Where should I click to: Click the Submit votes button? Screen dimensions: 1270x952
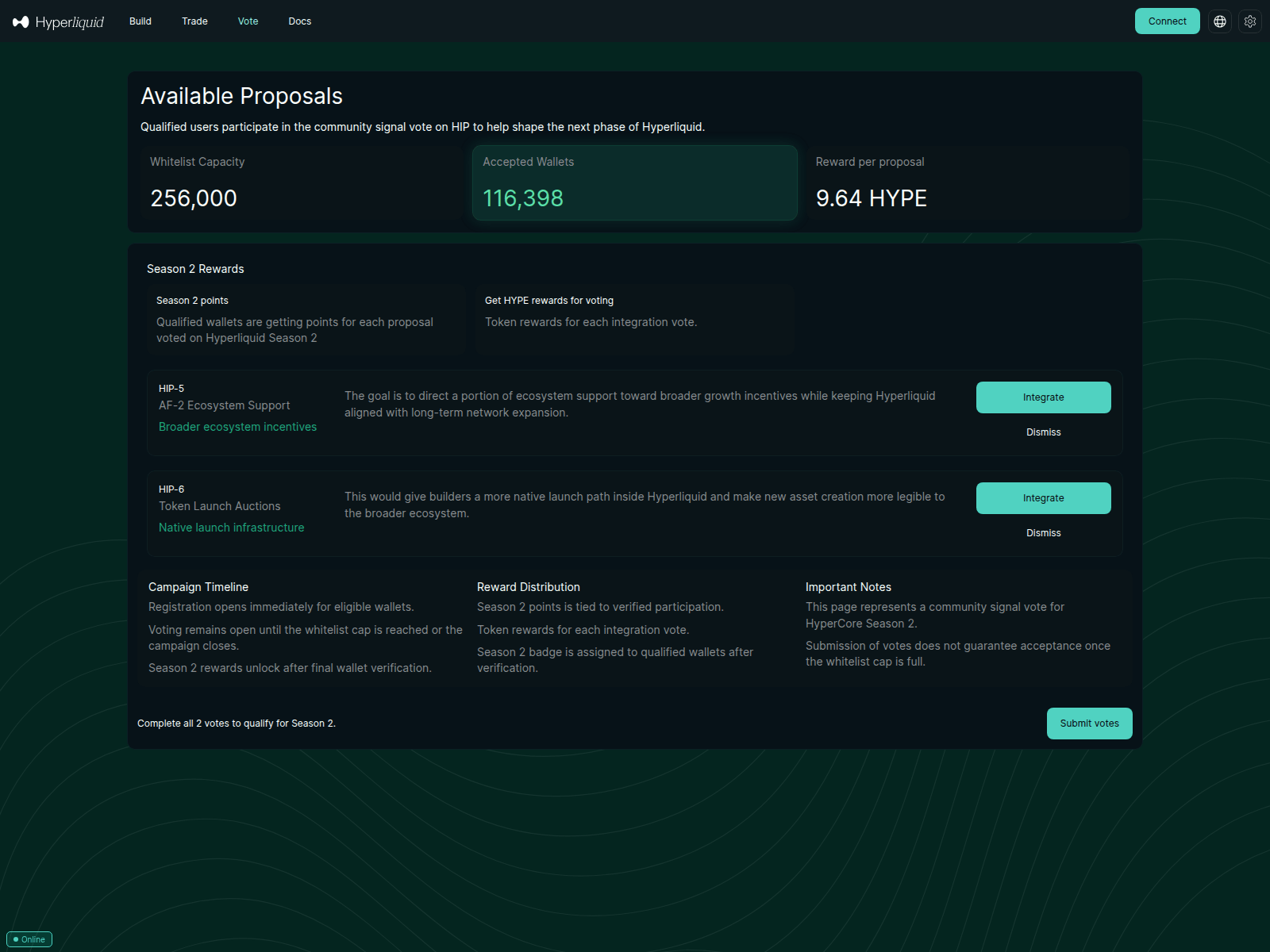click(1089, 724)
